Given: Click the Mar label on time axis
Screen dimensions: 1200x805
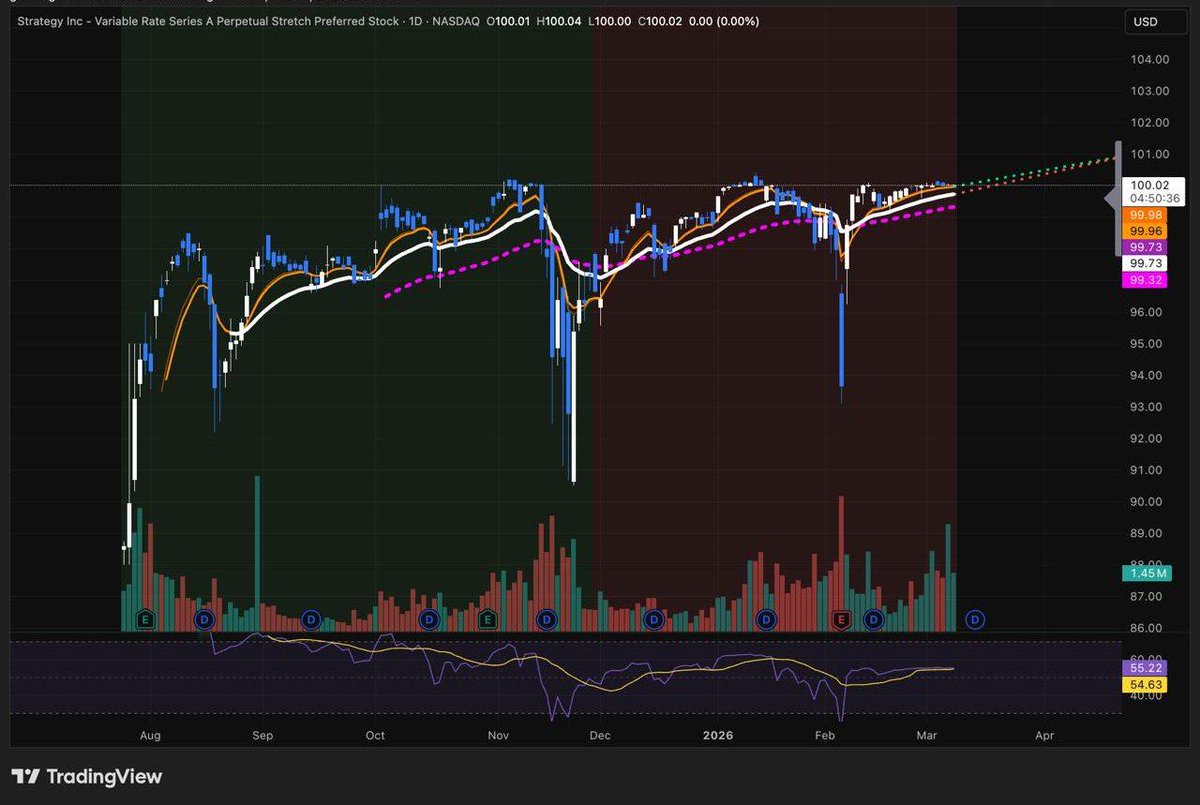Looking at the screenshot, I should 929,735.
